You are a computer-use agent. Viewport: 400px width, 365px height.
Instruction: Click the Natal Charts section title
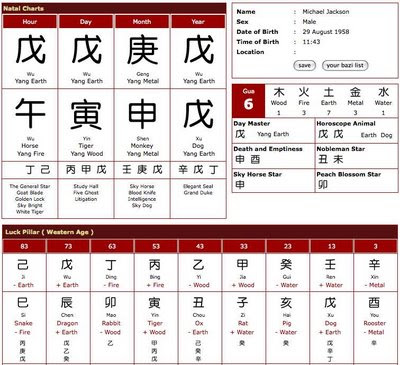click(23, 8)
